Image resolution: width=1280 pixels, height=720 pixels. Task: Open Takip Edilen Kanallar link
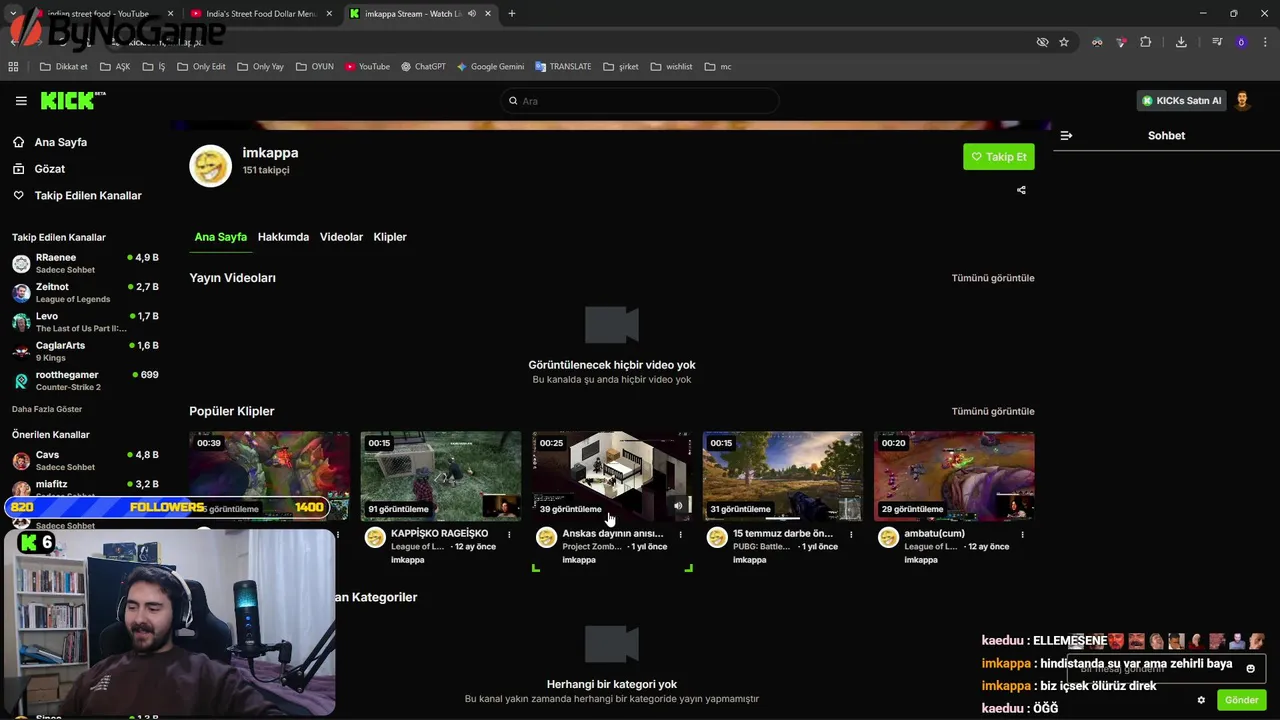tap(88, 196)
